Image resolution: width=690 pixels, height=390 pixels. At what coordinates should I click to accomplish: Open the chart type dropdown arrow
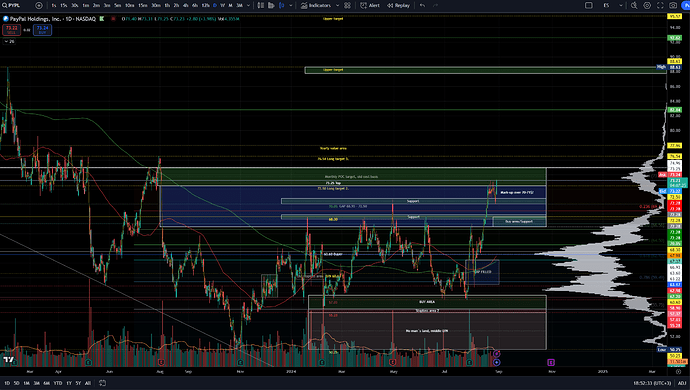(290, 5)
